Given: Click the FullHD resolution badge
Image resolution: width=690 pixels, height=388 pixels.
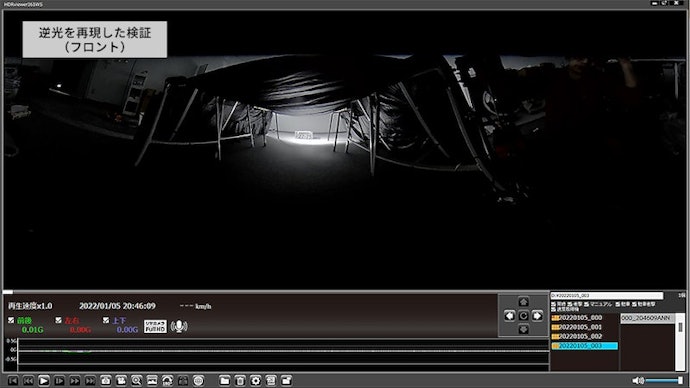Looking at the screenshot, I should click(x=155, y=326).
